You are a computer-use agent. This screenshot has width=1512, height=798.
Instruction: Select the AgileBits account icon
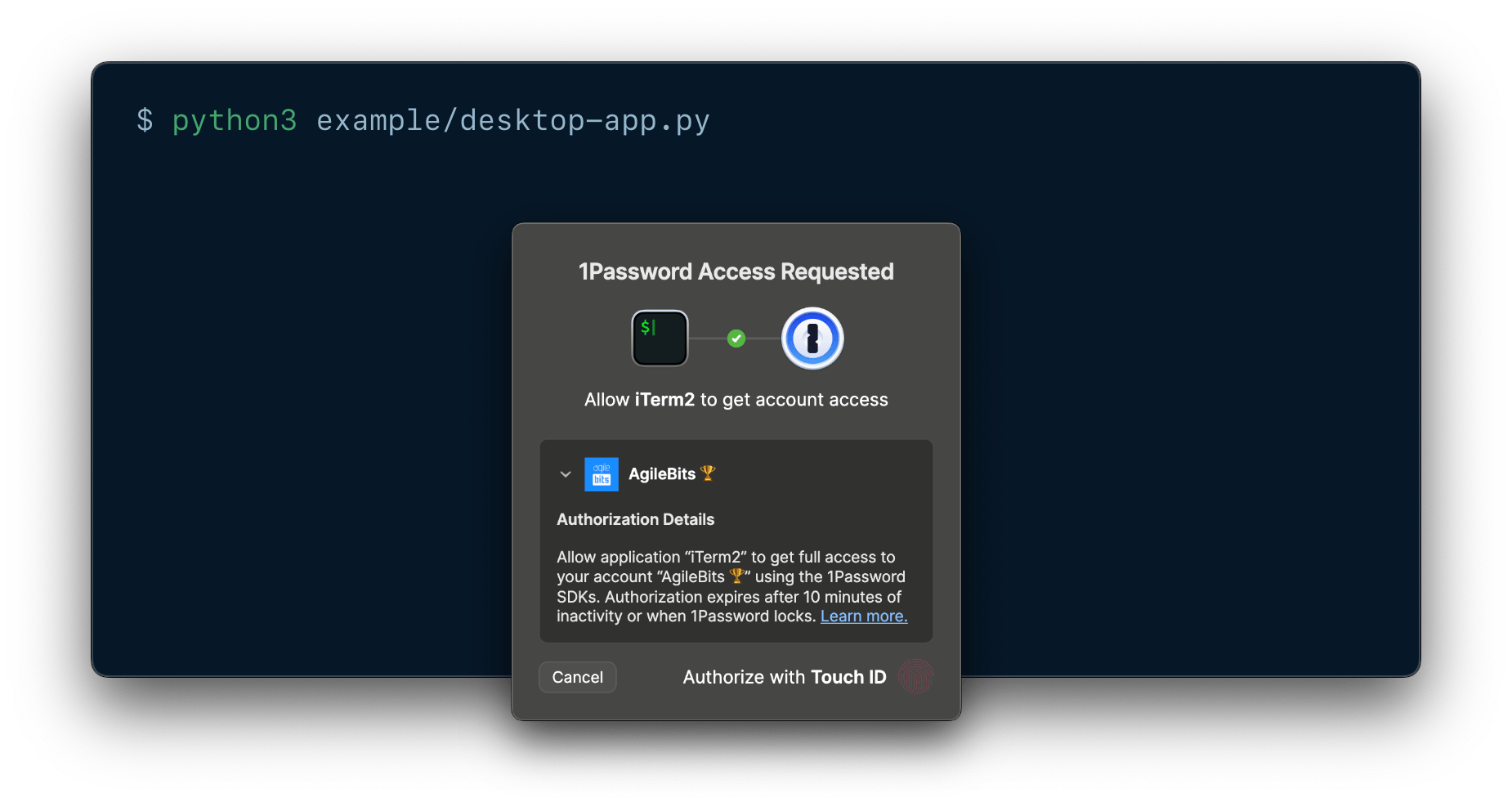click(x=601, y=473)
